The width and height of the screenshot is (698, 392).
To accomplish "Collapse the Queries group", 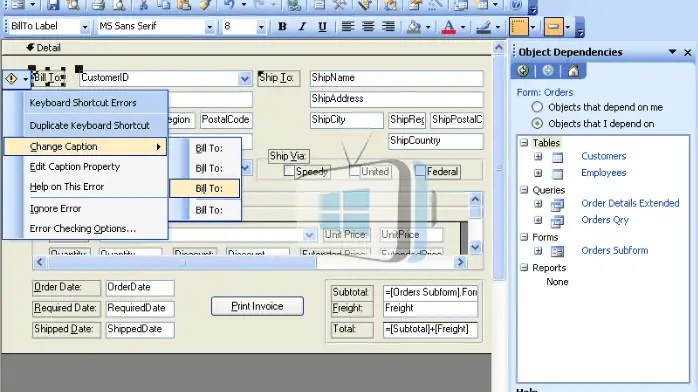I will tap(524, 190).
